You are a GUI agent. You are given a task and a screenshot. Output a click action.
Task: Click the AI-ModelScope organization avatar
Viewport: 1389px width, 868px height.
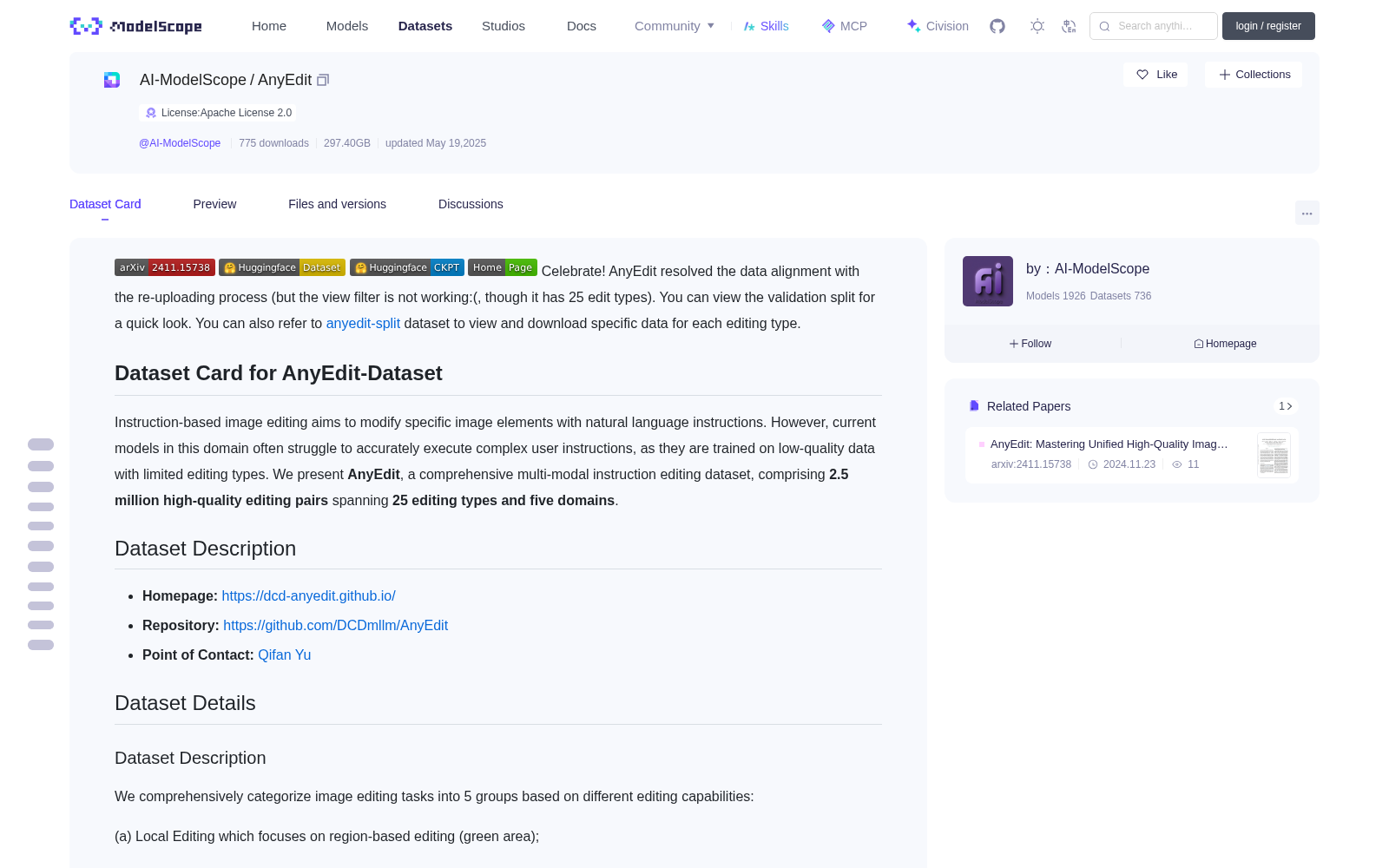[x=988, y=281]
